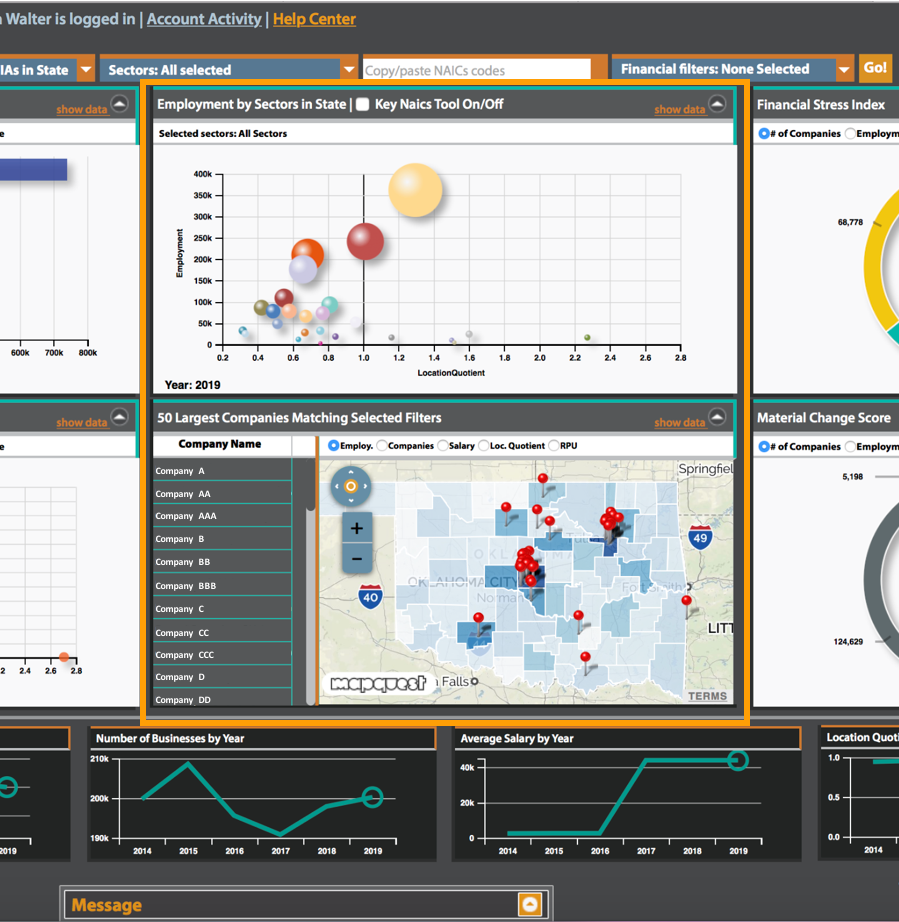Click the MapQuest logo on the map
This screenshot has width=899, height=922.
(379, 683)
